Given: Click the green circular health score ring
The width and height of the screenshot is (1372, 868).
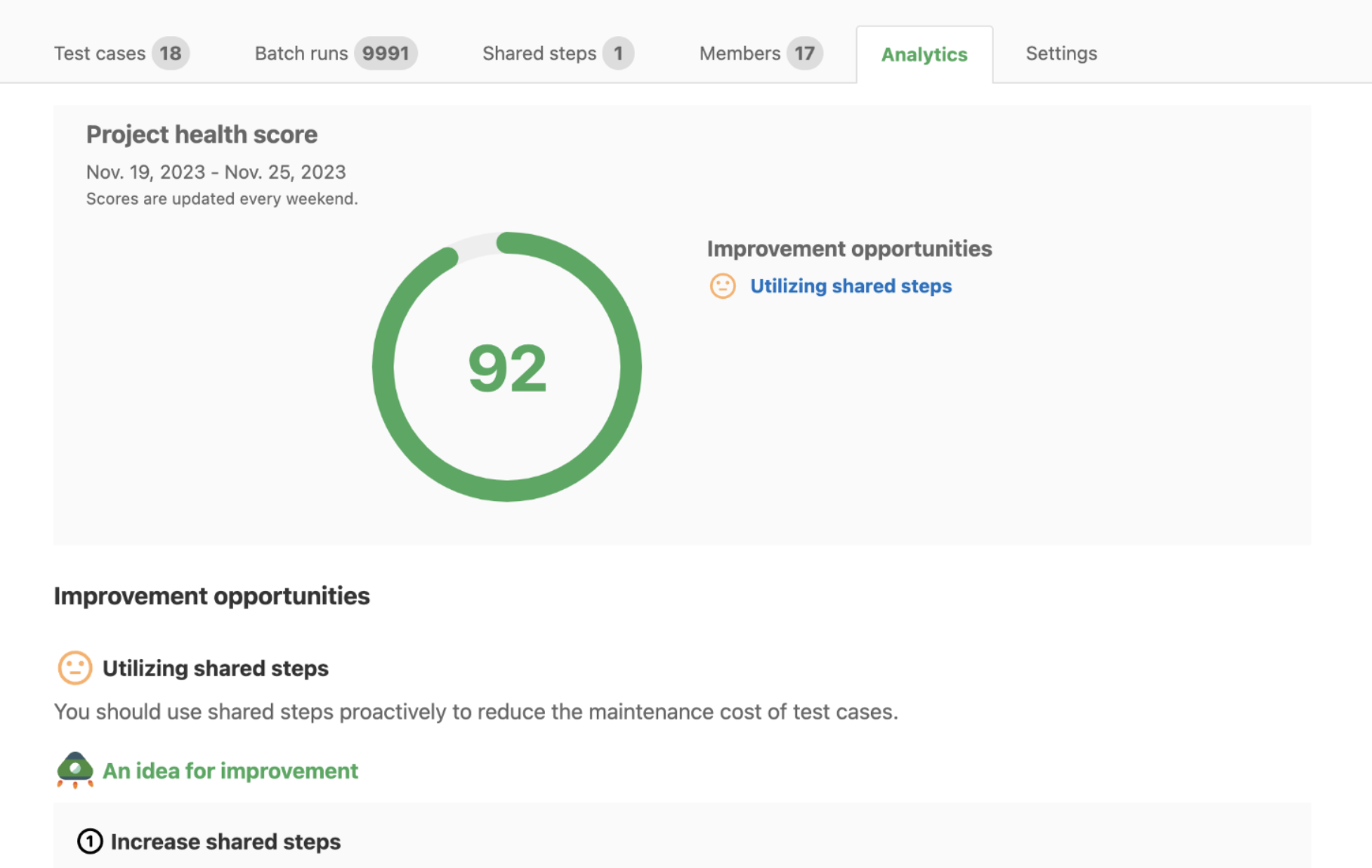Looking at the screenshot, I should 630,368.
